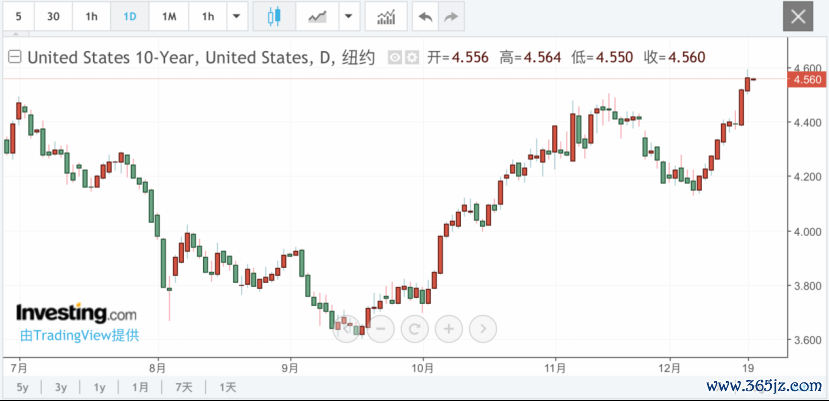Open the indicators chart icon
Screen dimensions: 829x401
pos(386,17)
